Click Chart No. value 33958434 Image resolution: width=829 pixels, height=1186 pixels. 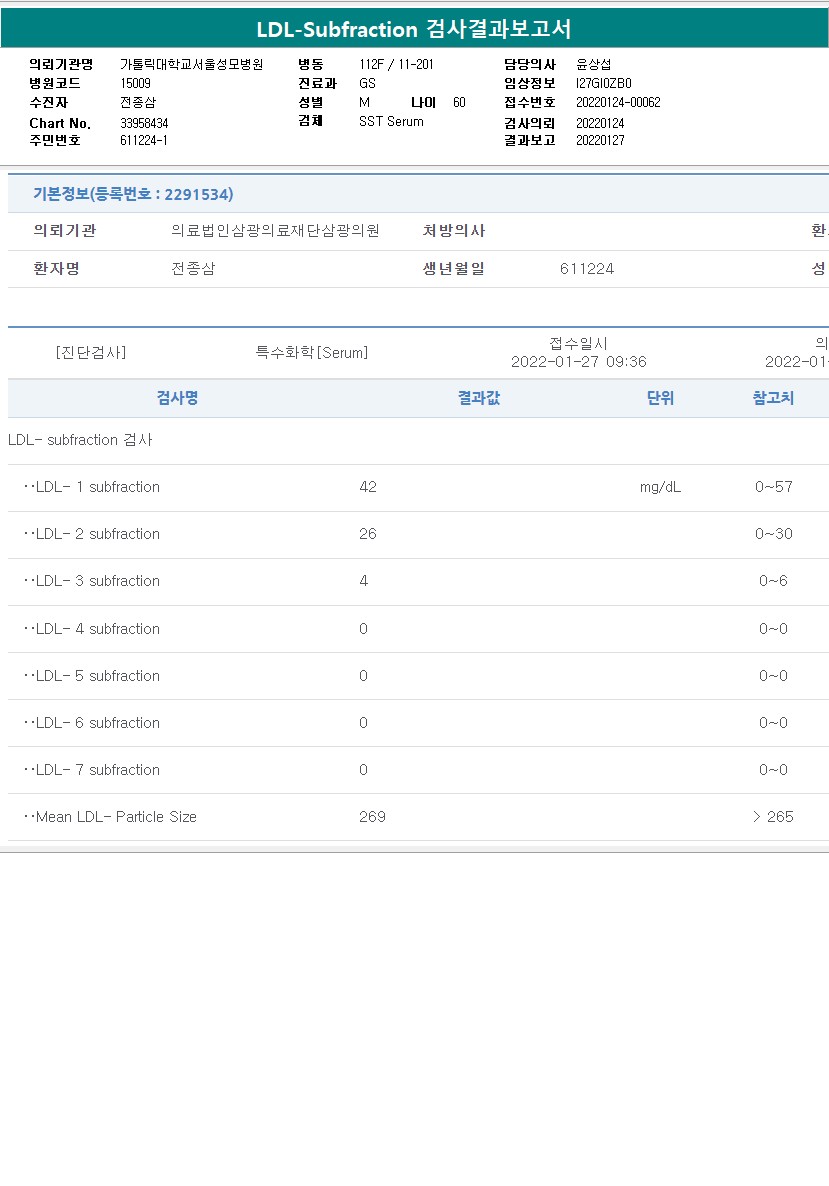coord(144,123)
